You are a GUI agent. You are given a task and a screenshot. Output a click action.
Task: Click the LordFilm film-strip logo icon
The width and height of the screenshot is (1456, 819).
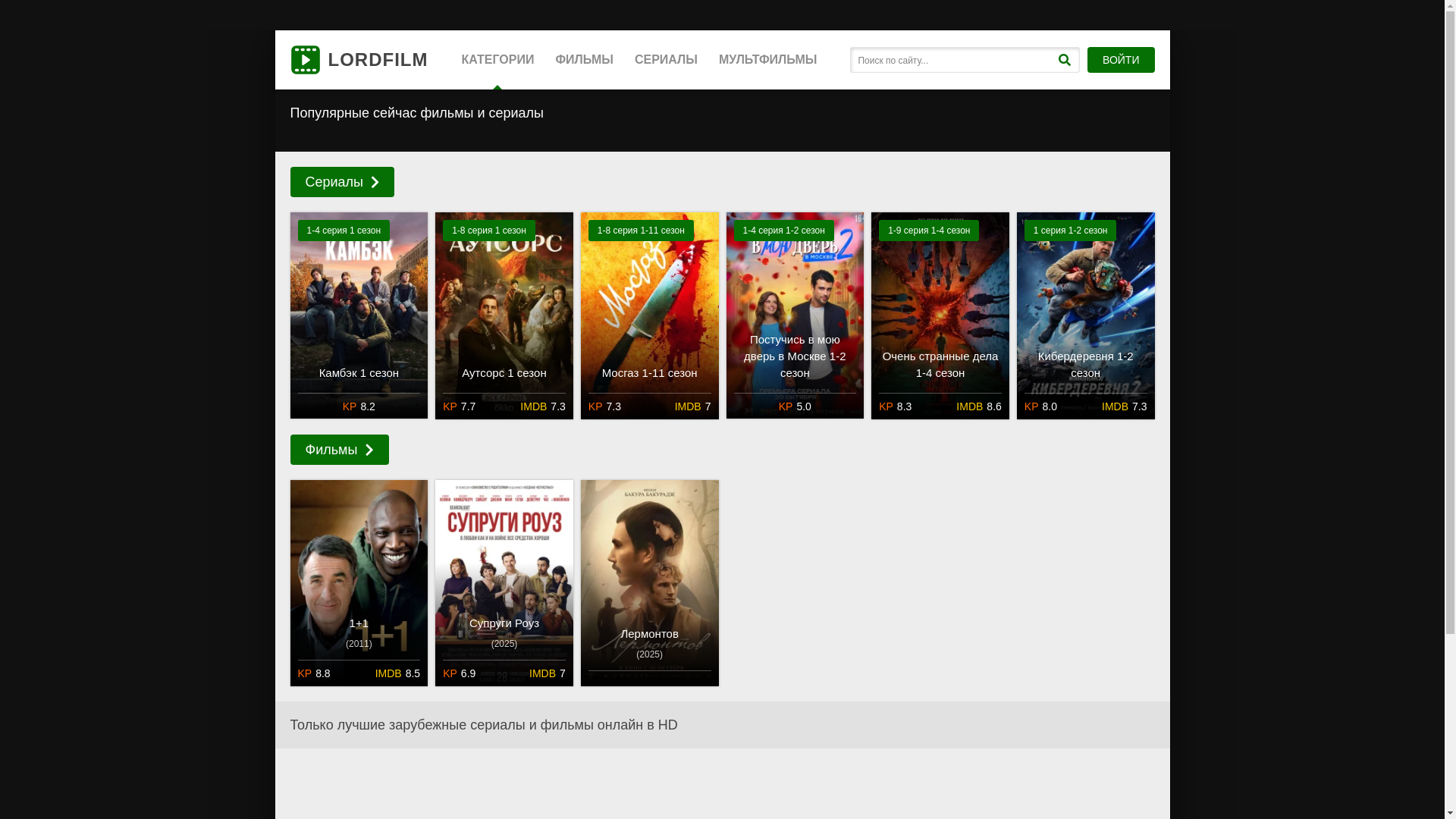click(x=305, y=60)
